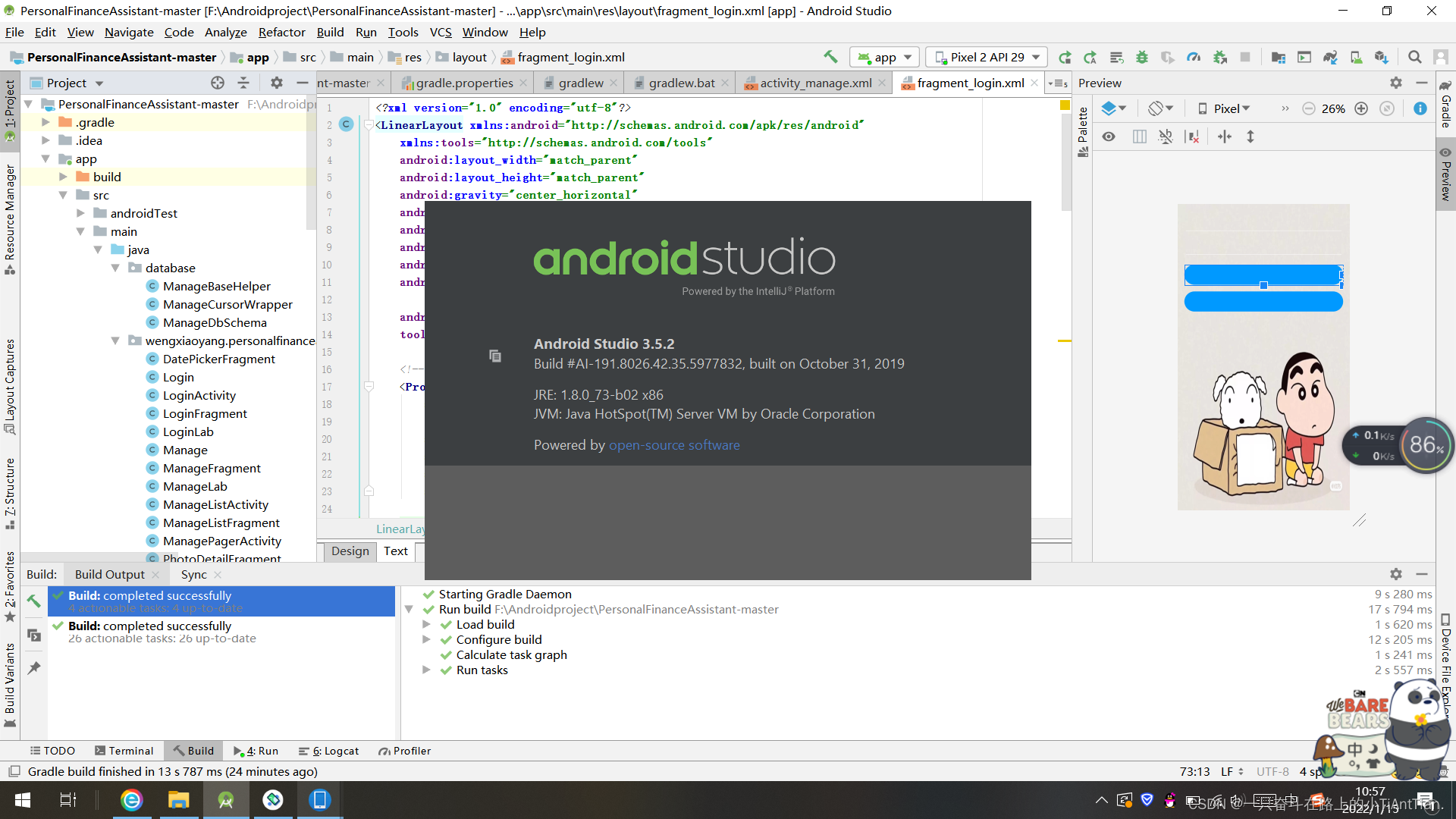Open AVD Manager icon in toolbar
This screenshot has width=1456, height=819.
point(1356,58)
